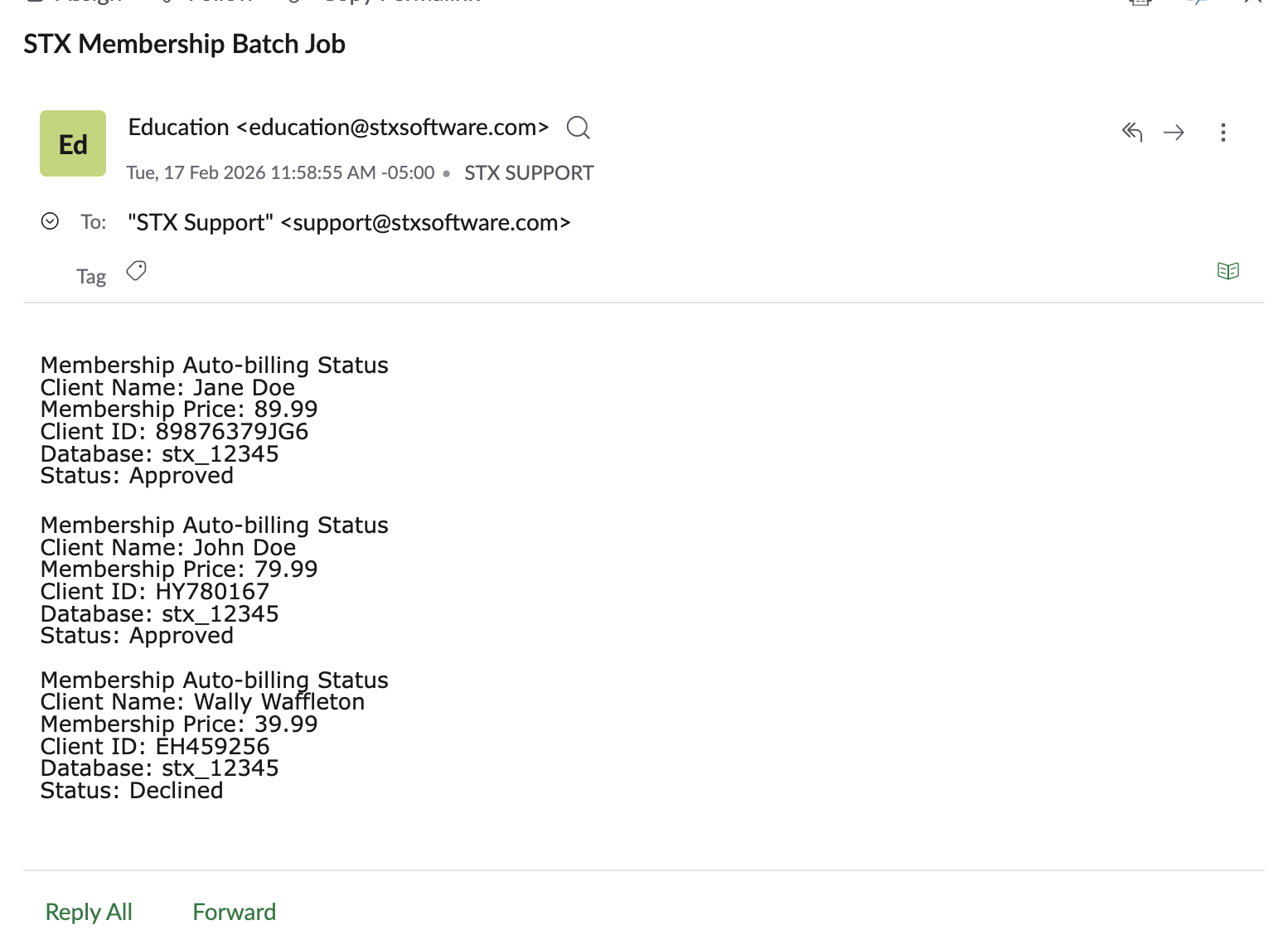Click the Client Name: Wally Waffleton line
Screen dimensions: 1288x930
(202, 702)
